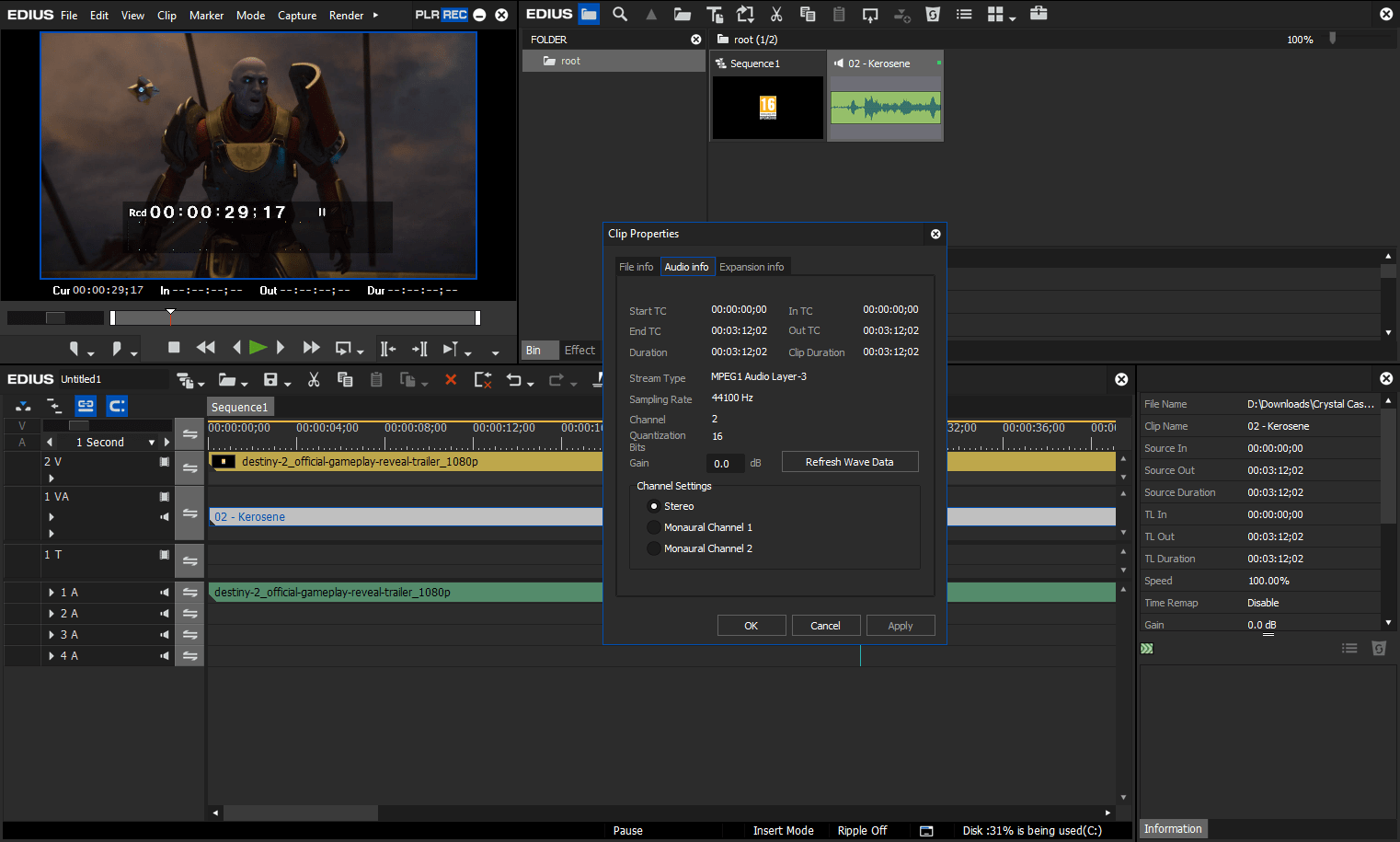Open the bin Tools briefcase icon
Viewport: 1400px width, 842px height.
point(1039,13)
